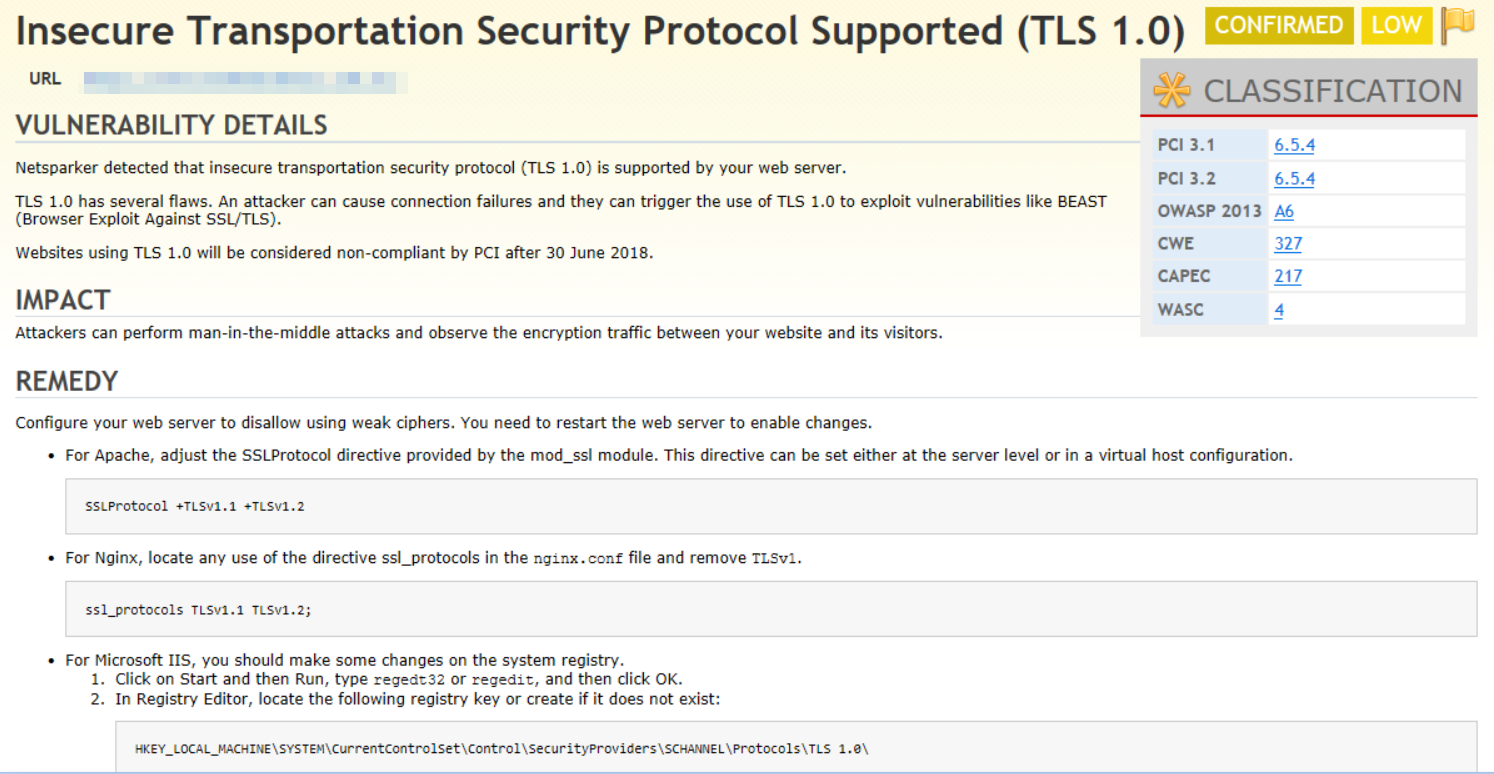
Task: Click the VULNERABILITY DETAILS heading
Action: pyautogui.click(x=171, y=125)
